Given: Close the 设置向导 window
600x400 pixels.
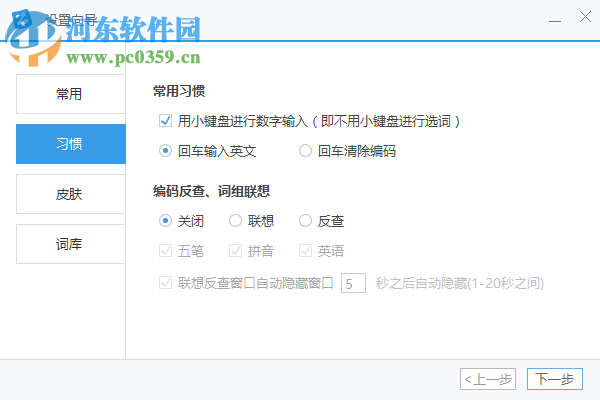Looking at the screenshot, I should click(x=585, y=16).
